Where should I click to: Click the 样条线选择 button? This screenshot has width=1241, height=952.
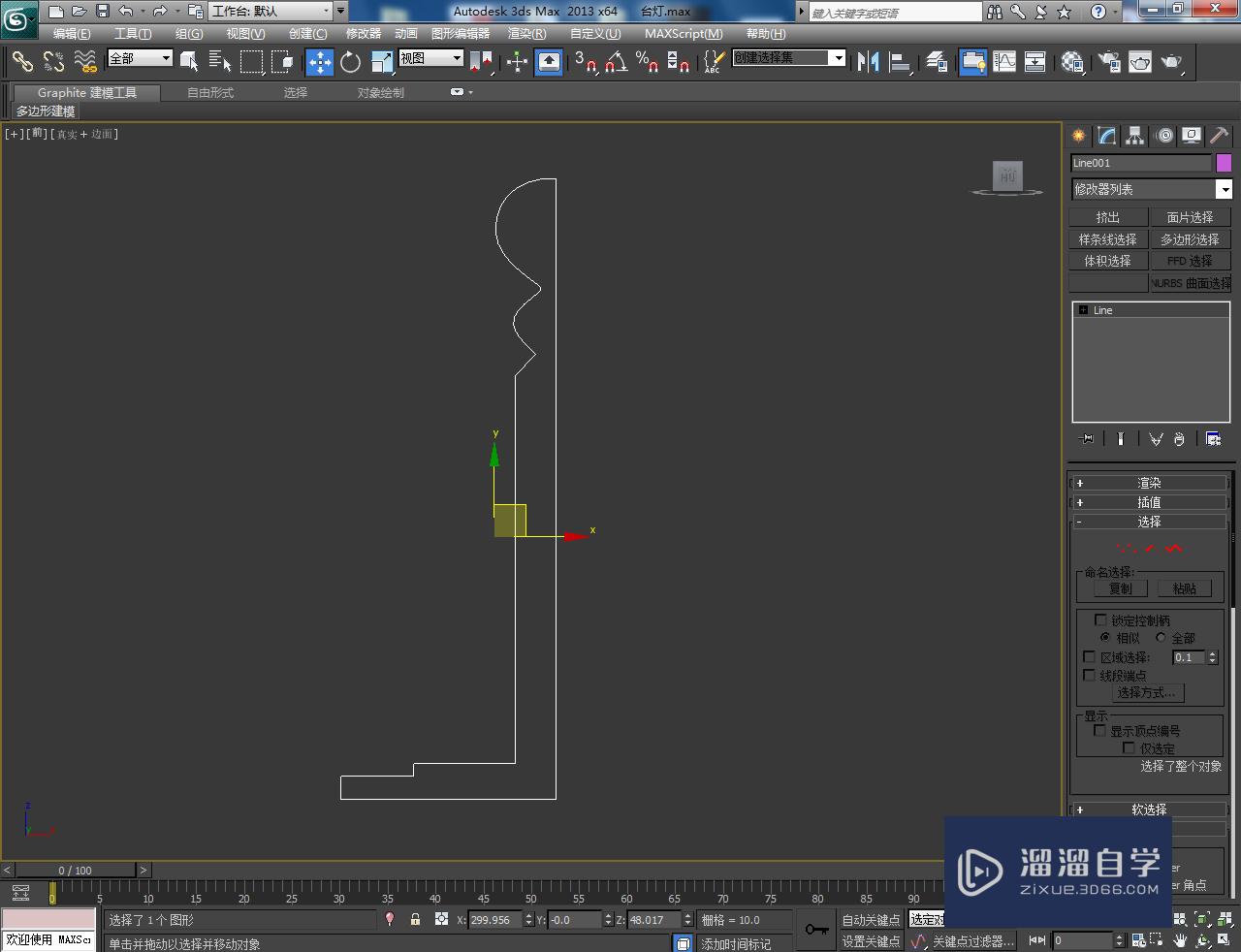point(1108,239)
